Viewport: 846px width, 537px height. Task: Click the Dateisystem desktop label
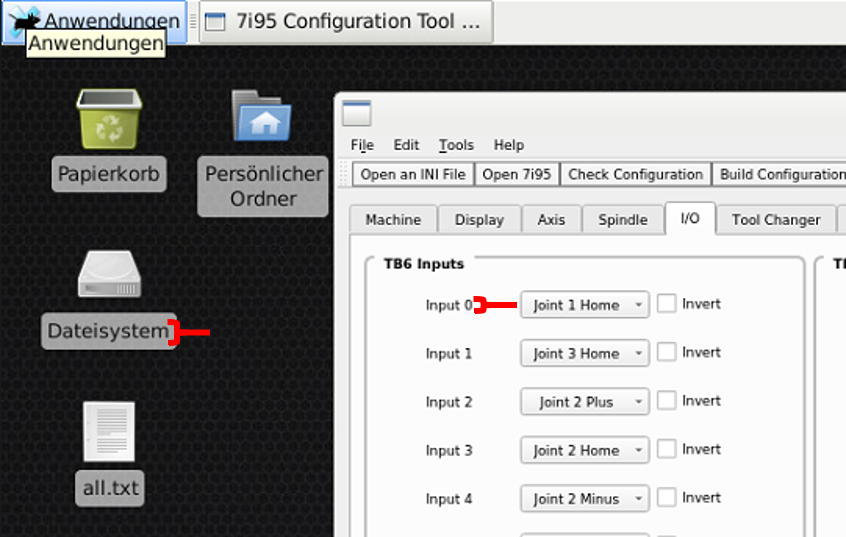click(x=108, y=331)
